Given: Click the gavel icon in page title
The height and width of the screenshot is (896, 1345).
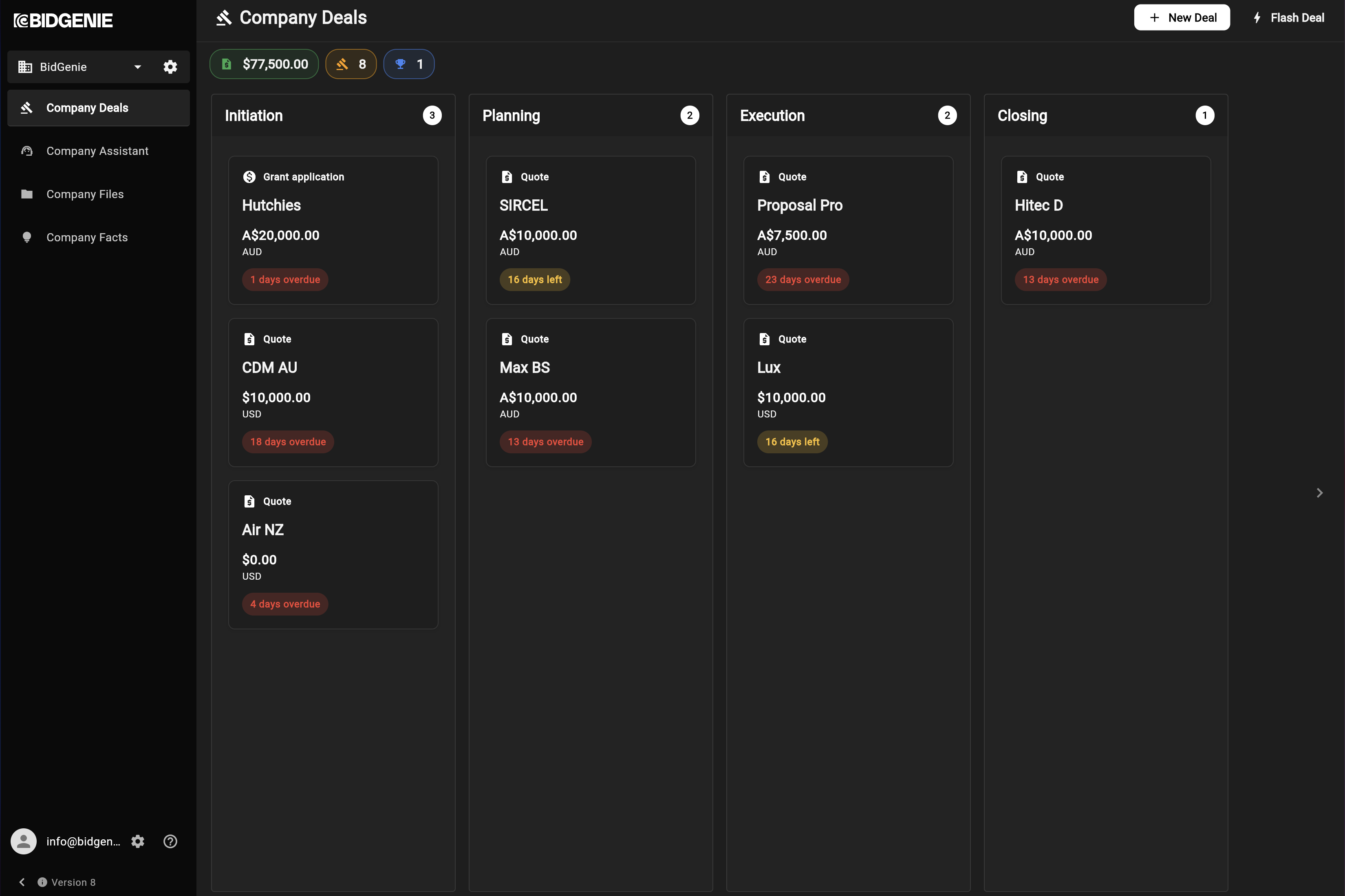Looking at the screenshot, I should click(x=224, y=18).
